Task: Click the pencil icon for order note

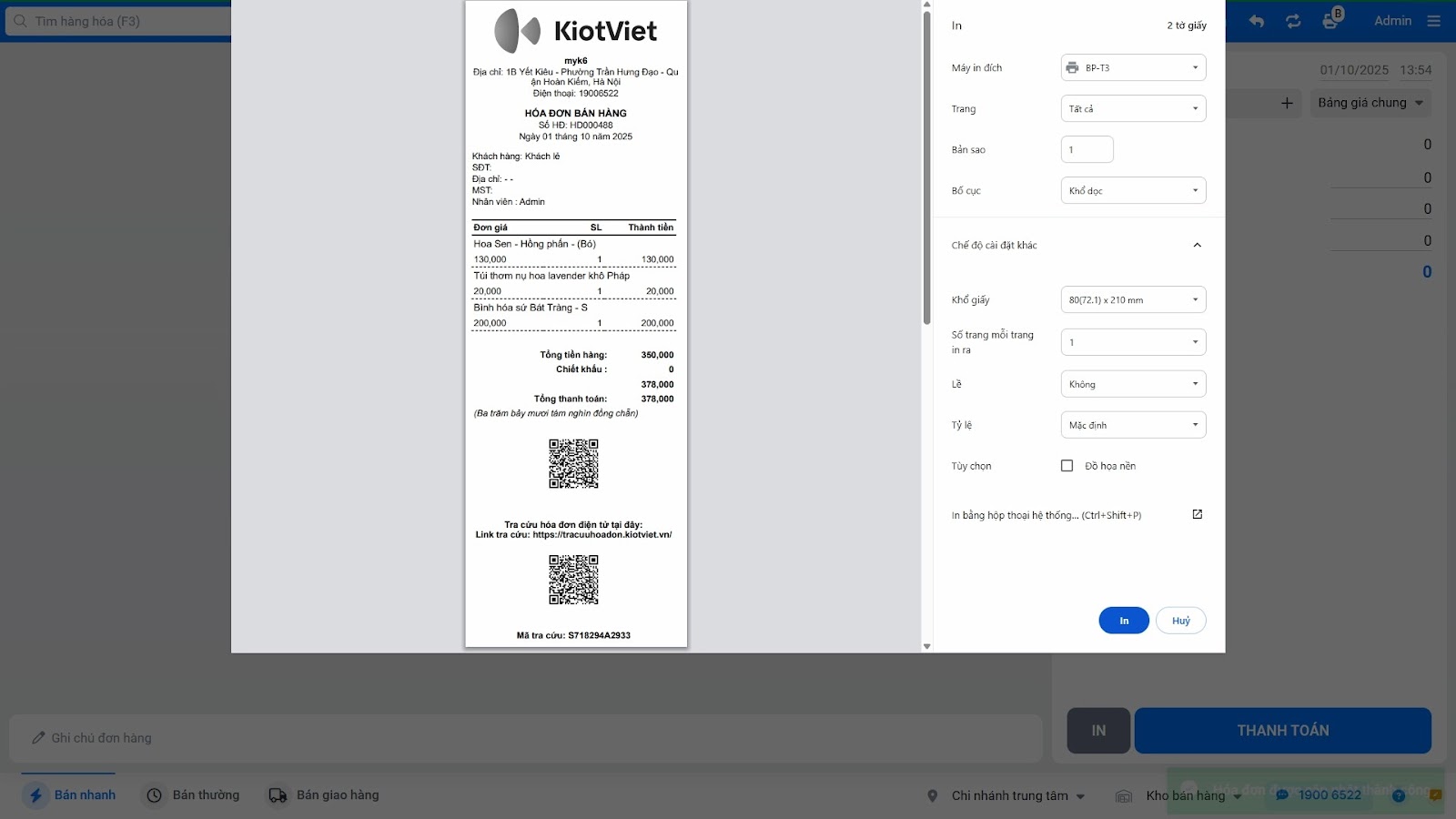Action: coord(38,738)
